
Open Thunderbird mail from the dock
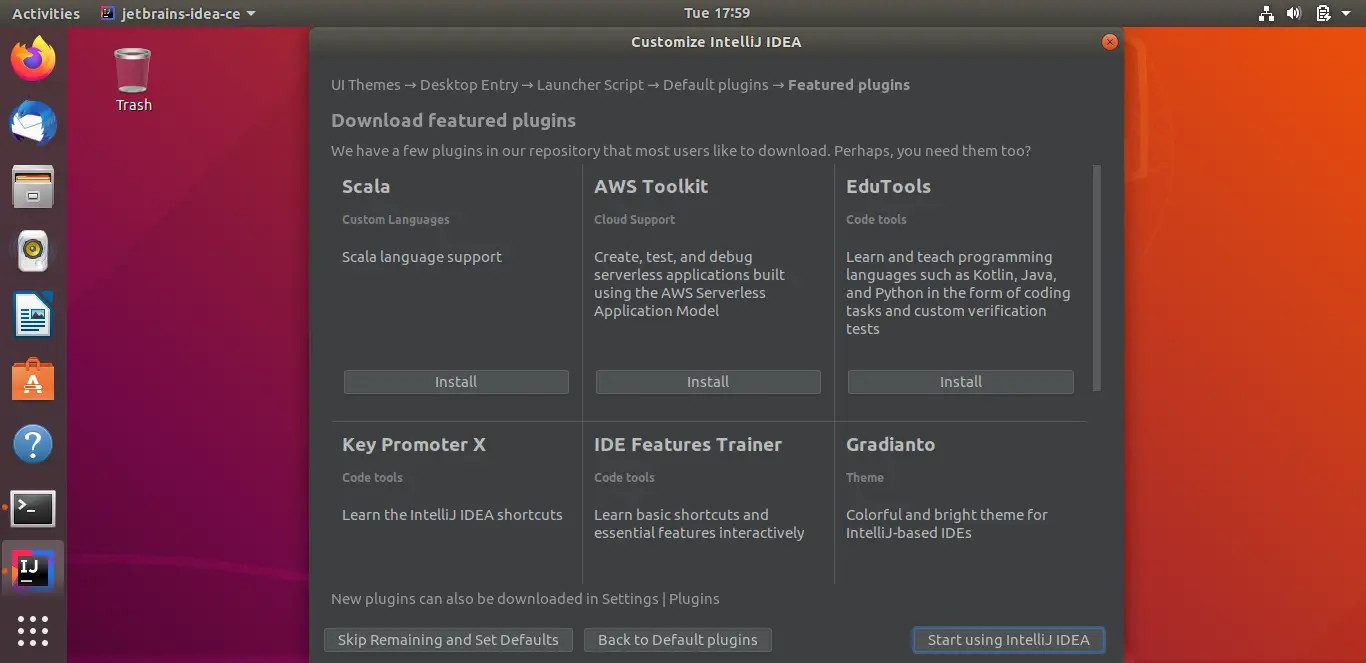[x=33, y=123]
